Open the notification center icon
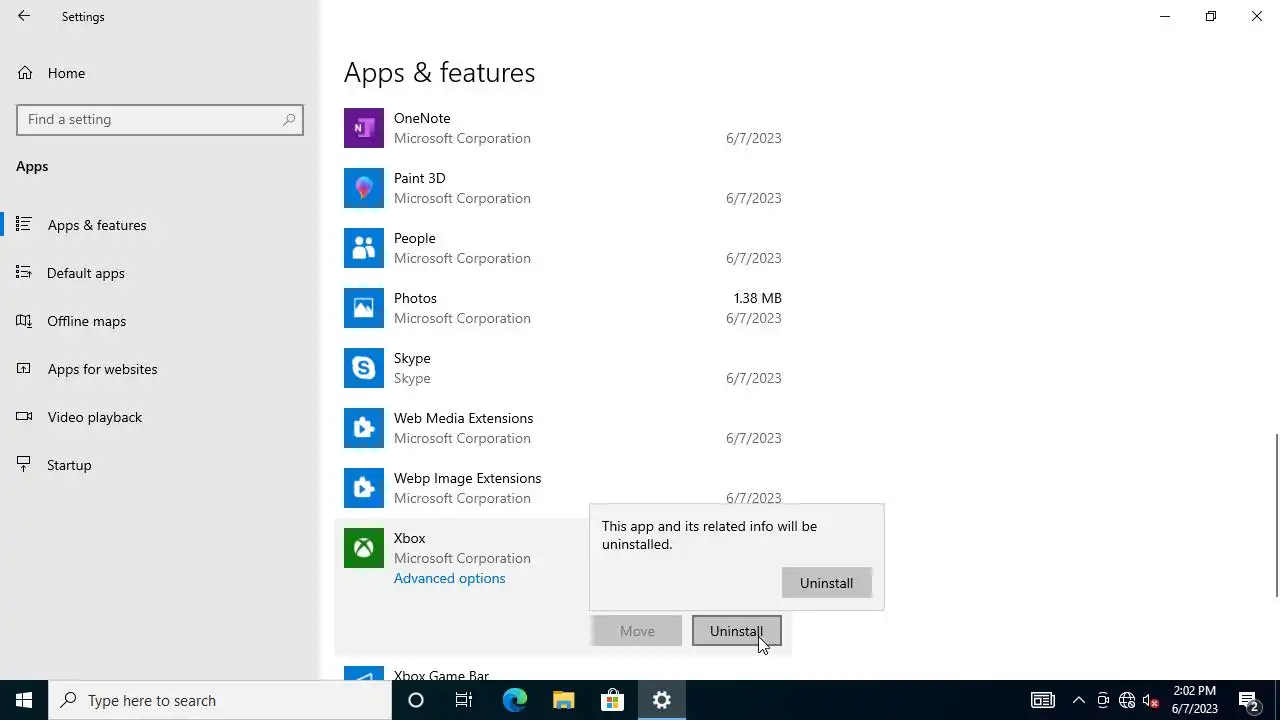 pos(1248,700)
